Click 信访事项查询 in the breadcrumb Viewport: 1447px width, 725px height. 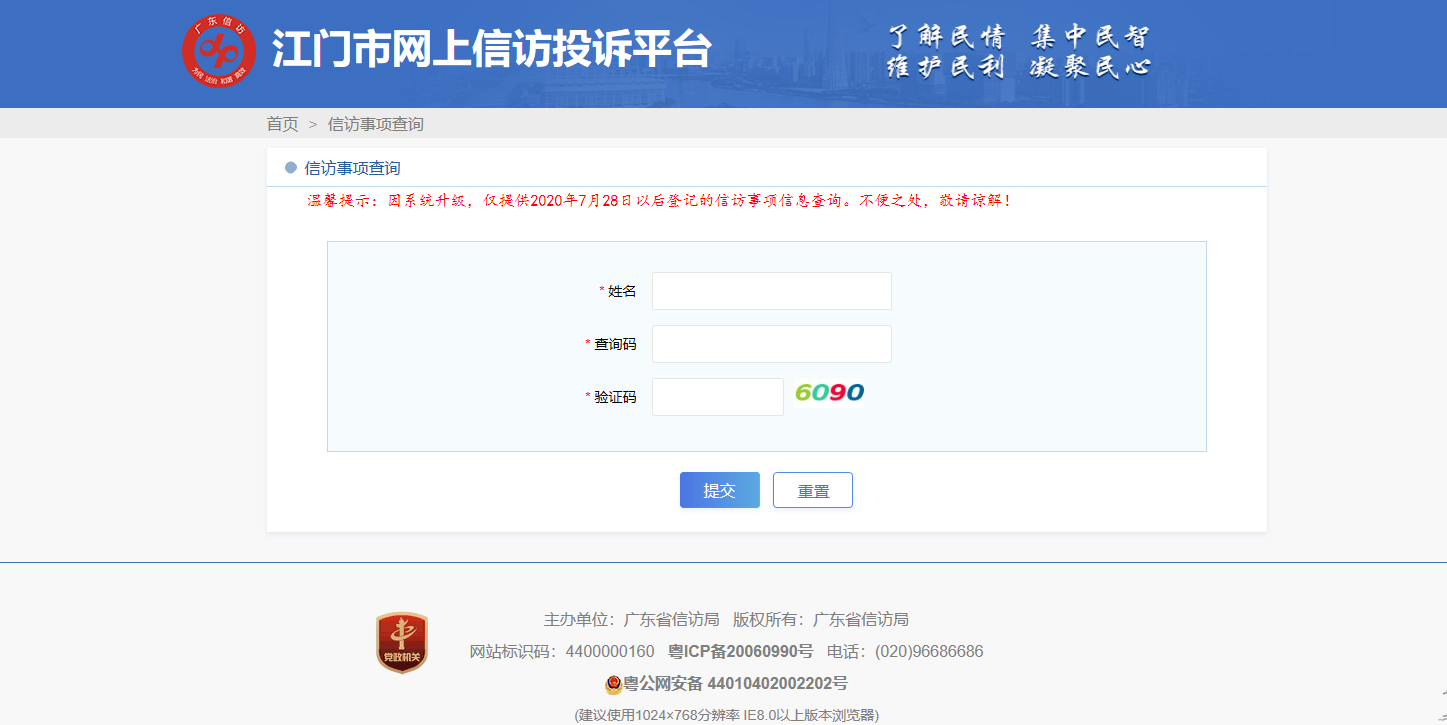coord(376,124)
